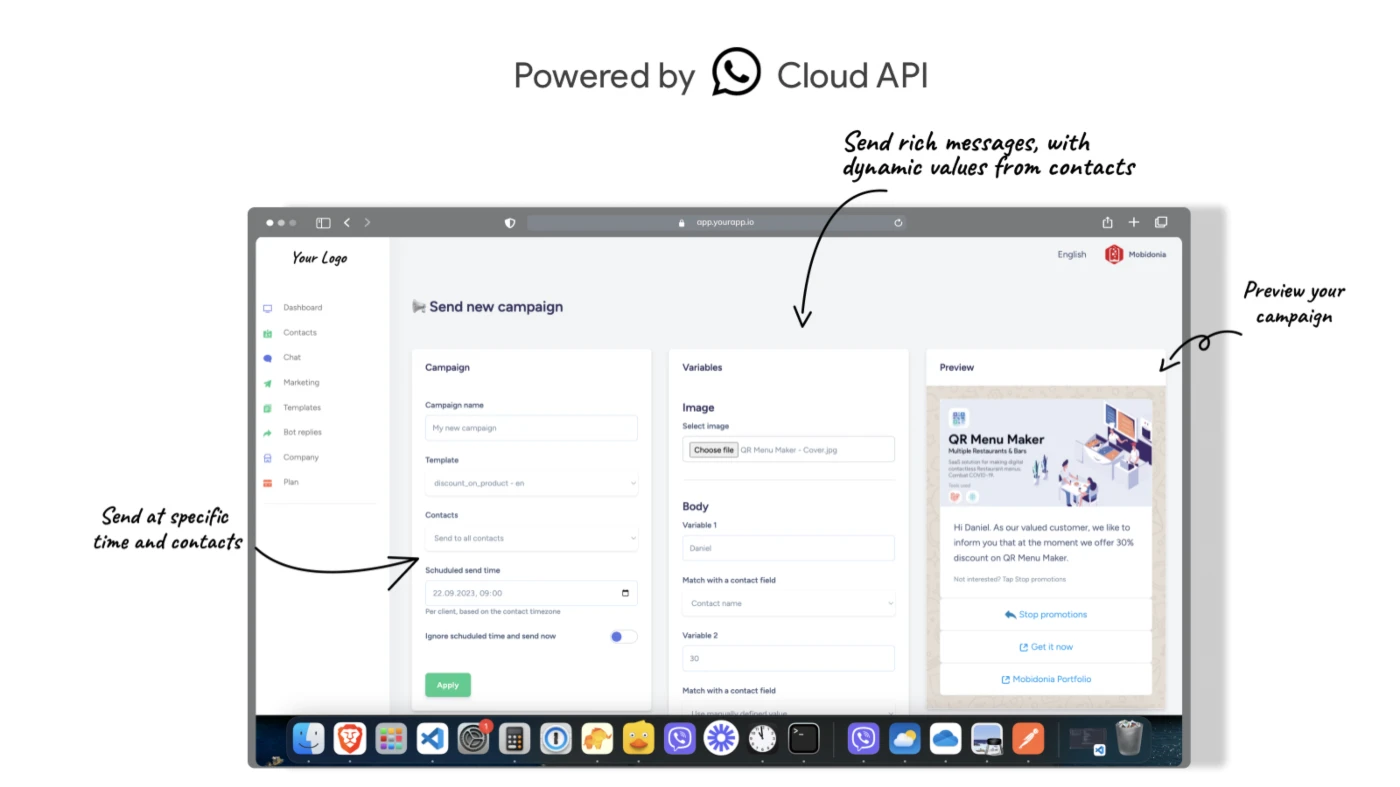Click the English language selector
Screen dimensions: 1400x787
(1071, 255)
